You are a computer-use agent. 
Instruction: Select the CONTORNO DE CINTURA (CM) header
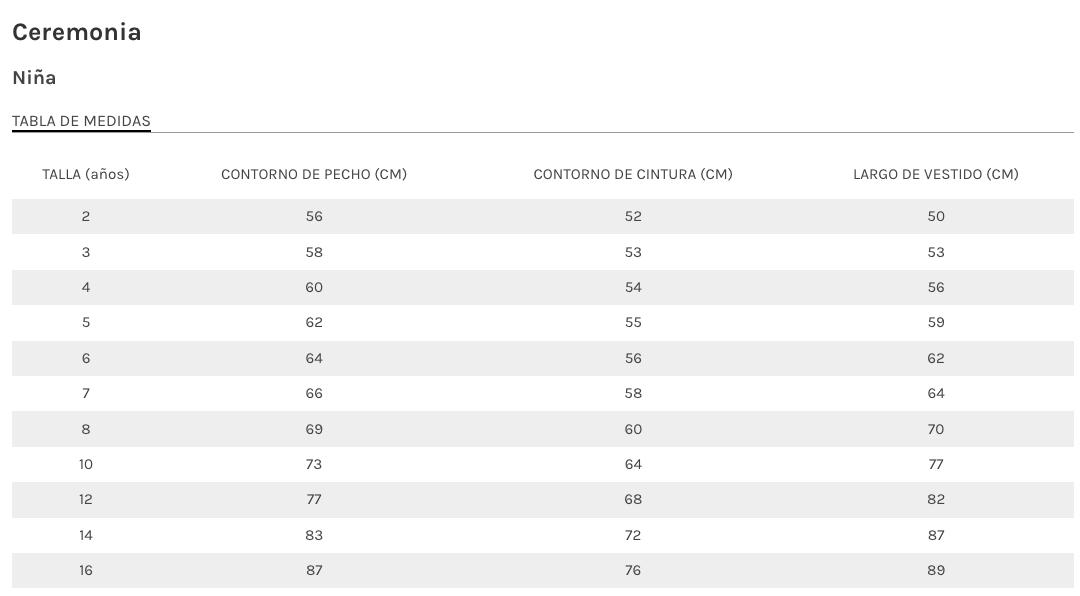coord(633,174)
